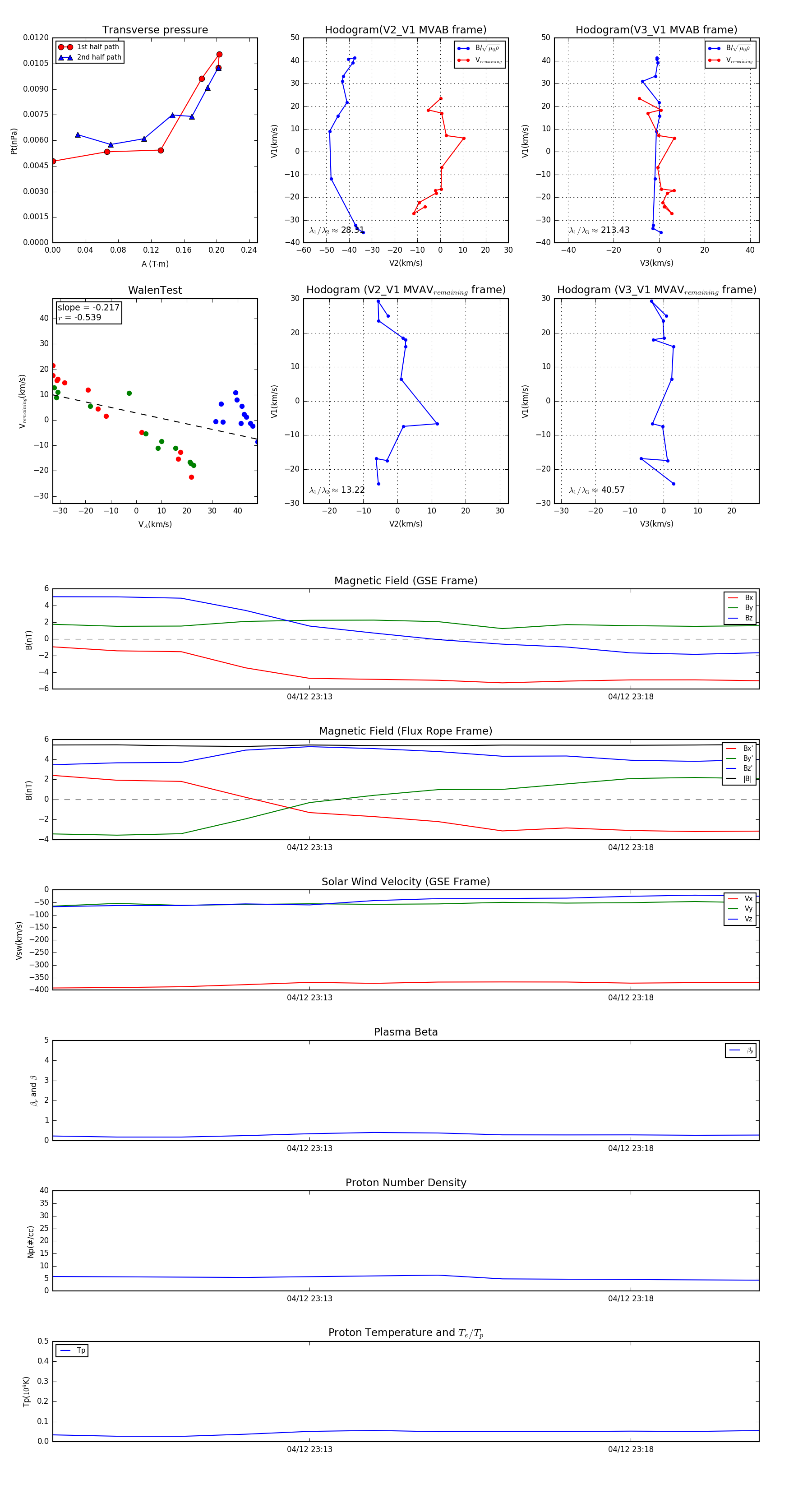Select the 'Vy' legend entry

tap(740, 909)
